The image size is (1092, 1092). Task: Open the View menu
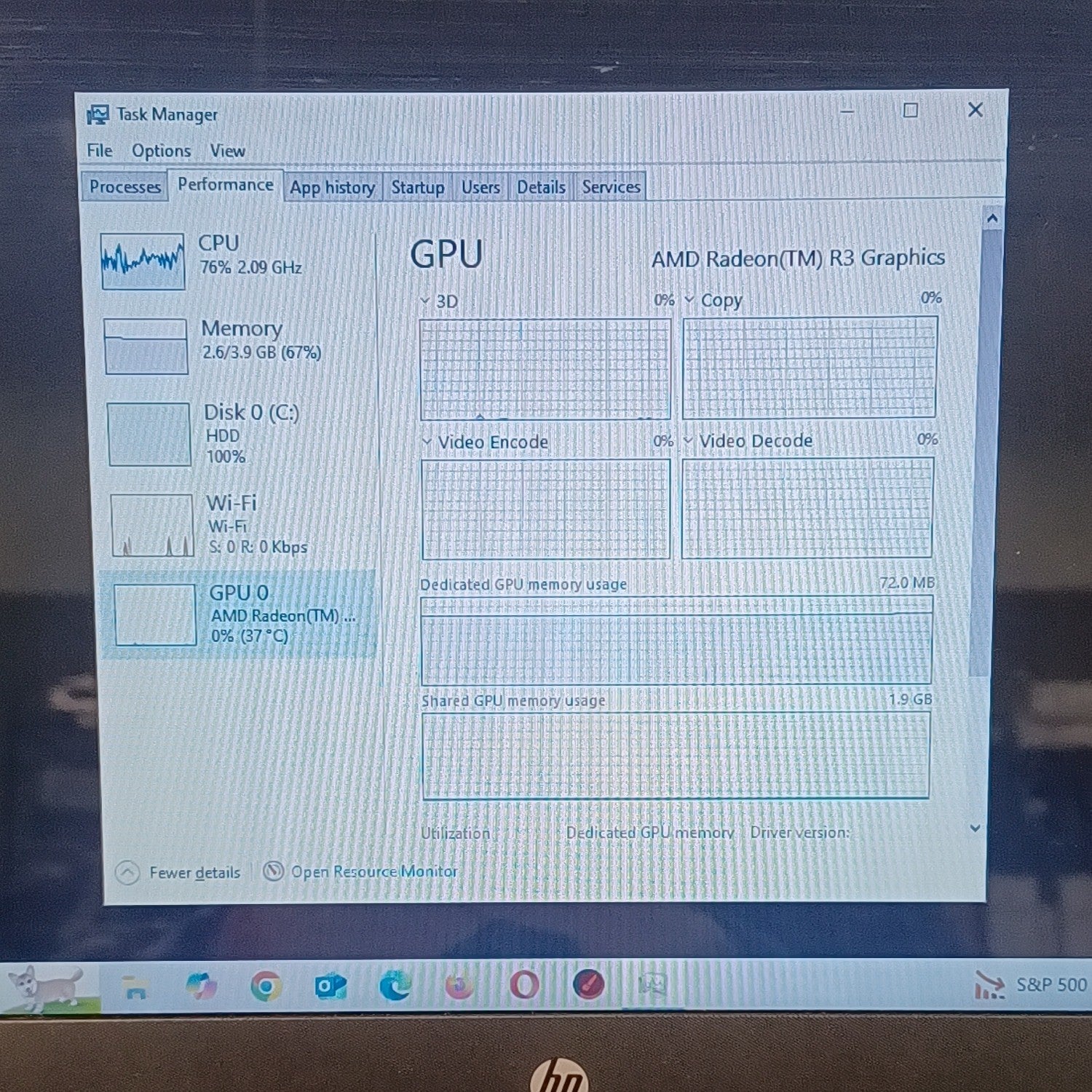pyautogui.click(x=227, y=151)
